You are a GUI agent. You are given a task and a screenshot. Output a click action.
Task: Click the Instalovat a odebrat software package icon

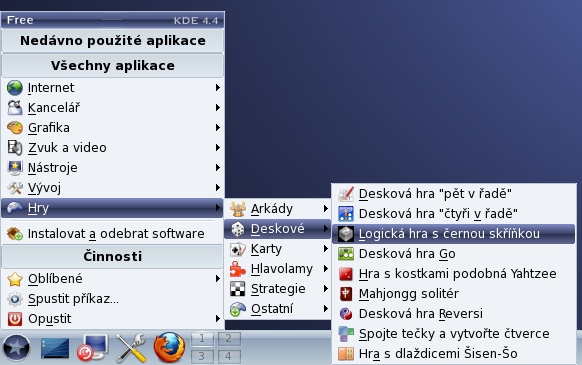pos(15,234)
